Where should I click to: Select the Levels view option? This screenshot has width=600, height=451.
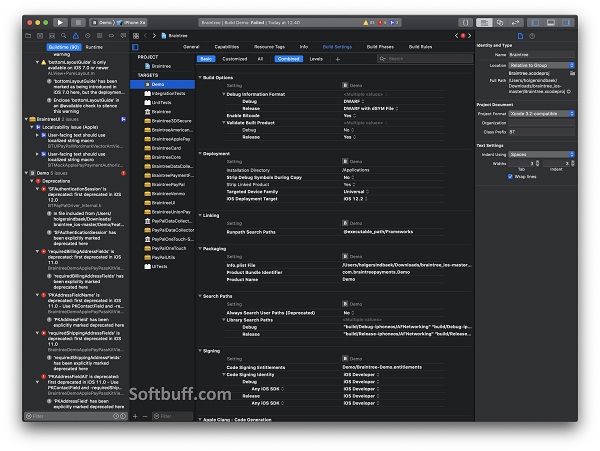(x=316, y=59)
